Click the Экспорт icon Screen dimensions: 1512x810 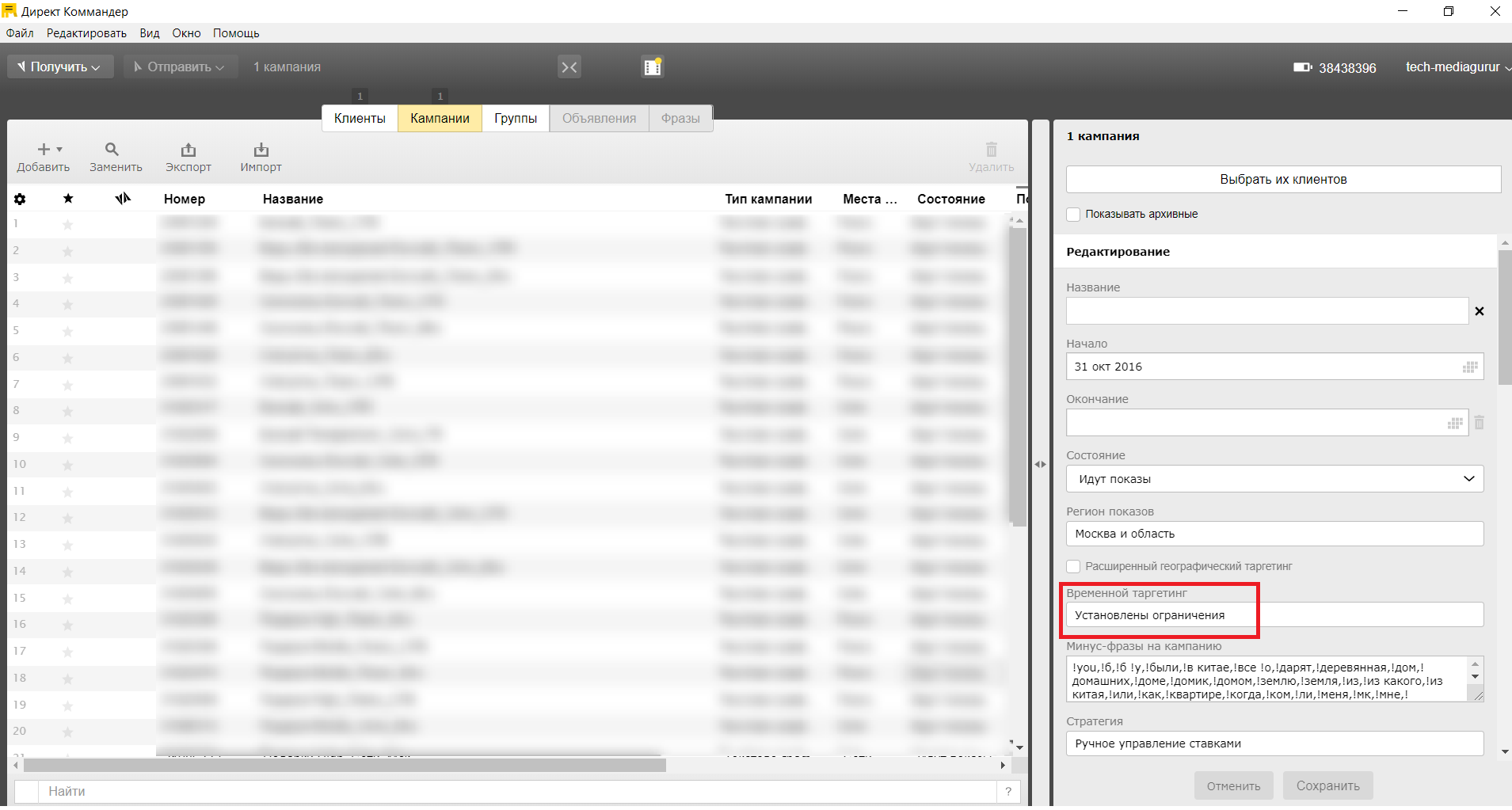coord(188,150)
